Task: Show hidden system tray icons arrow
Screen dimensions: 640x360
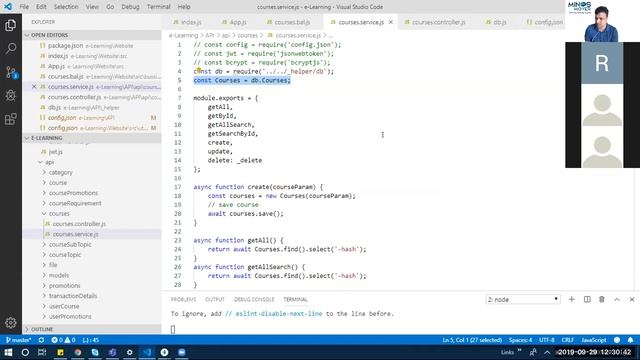Action: click(x=547, y=352)
